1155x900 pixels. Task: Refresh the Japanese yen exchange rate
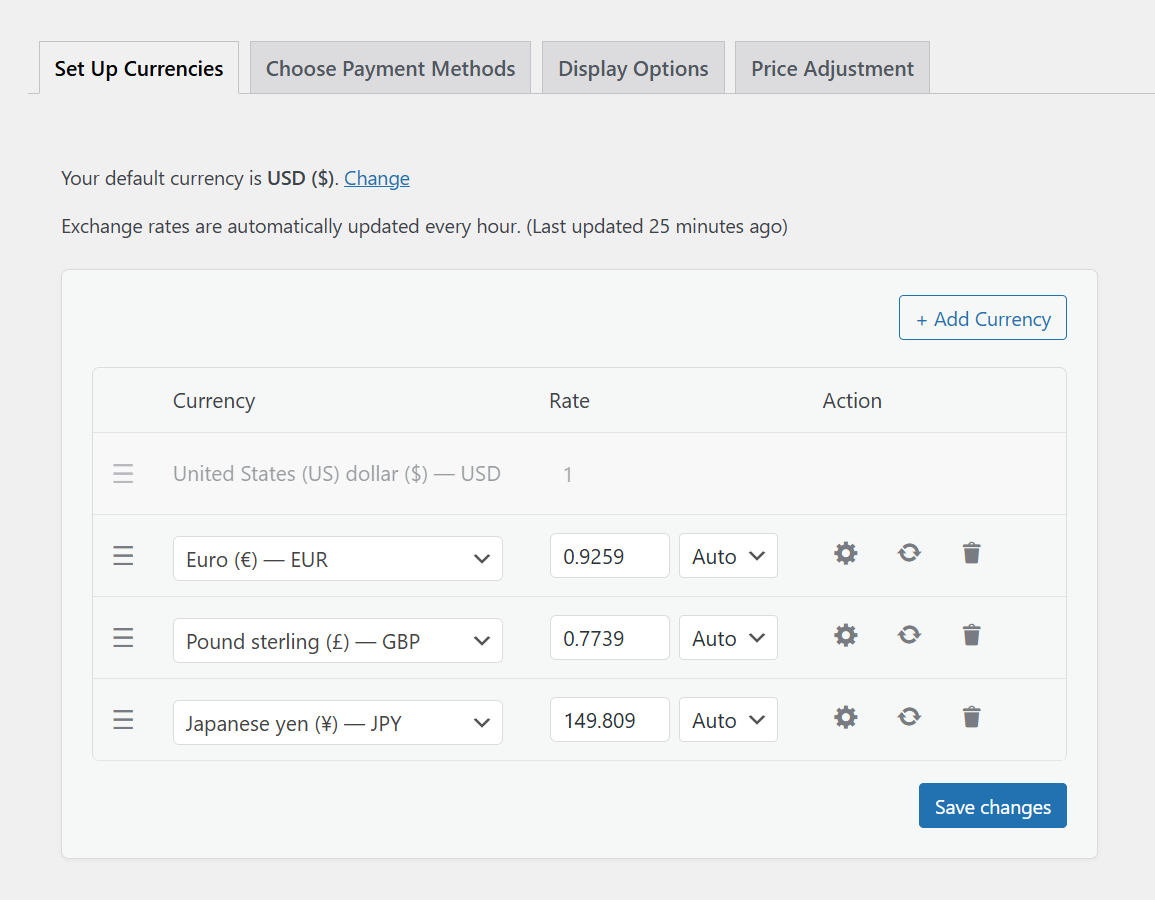click(x=909, y=717)
